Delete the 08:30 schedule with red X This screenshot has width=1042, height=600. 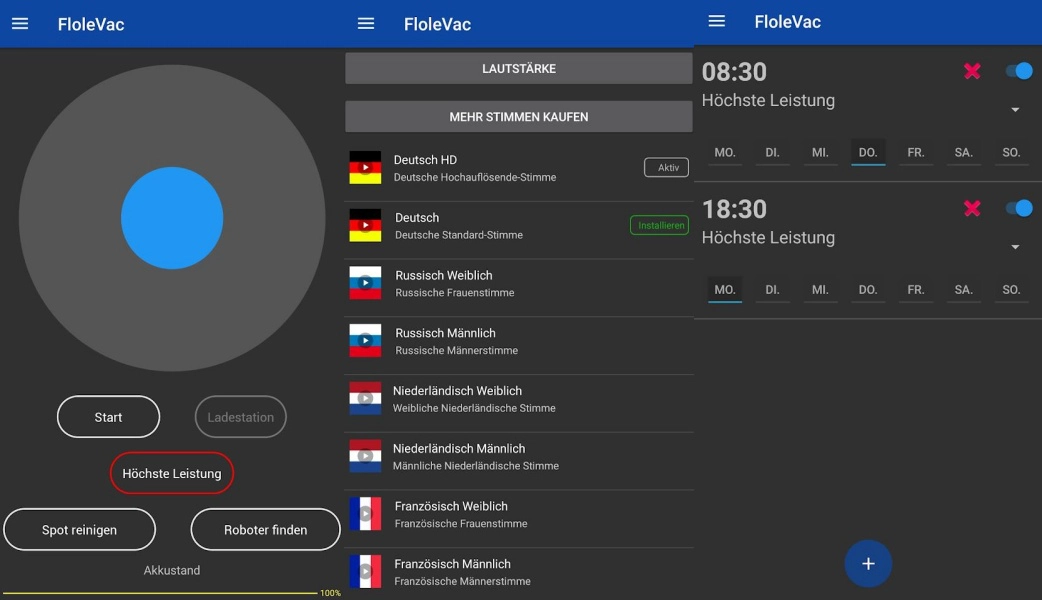coord(972,71)
